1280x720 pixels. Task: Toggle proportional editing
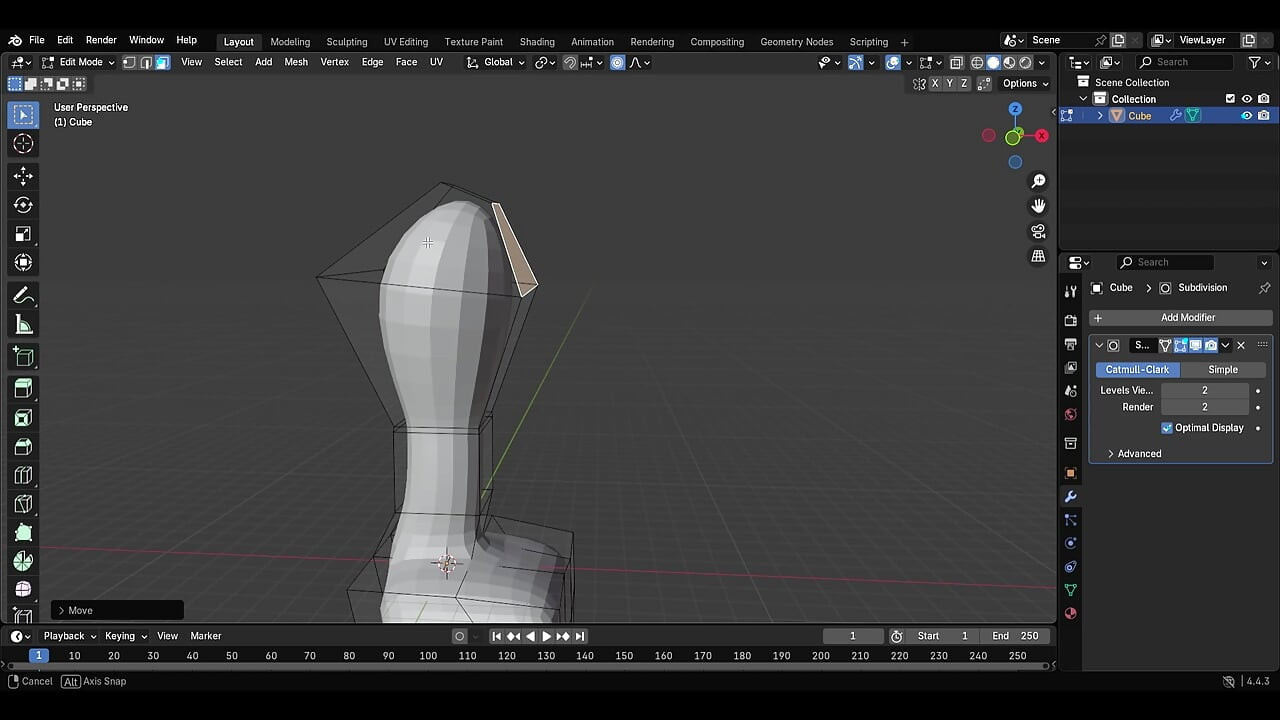point(617,62)
